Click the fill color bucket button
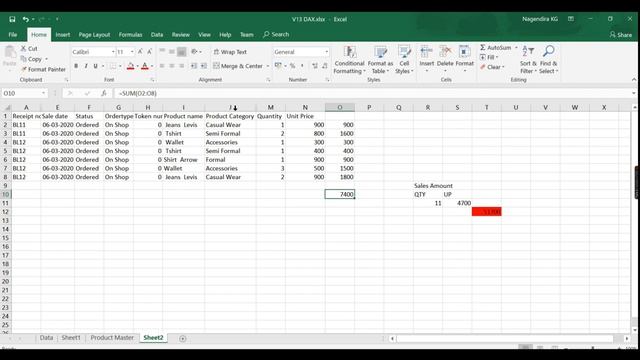This screenshot has height=360, width=640. [x=131, y=66]
